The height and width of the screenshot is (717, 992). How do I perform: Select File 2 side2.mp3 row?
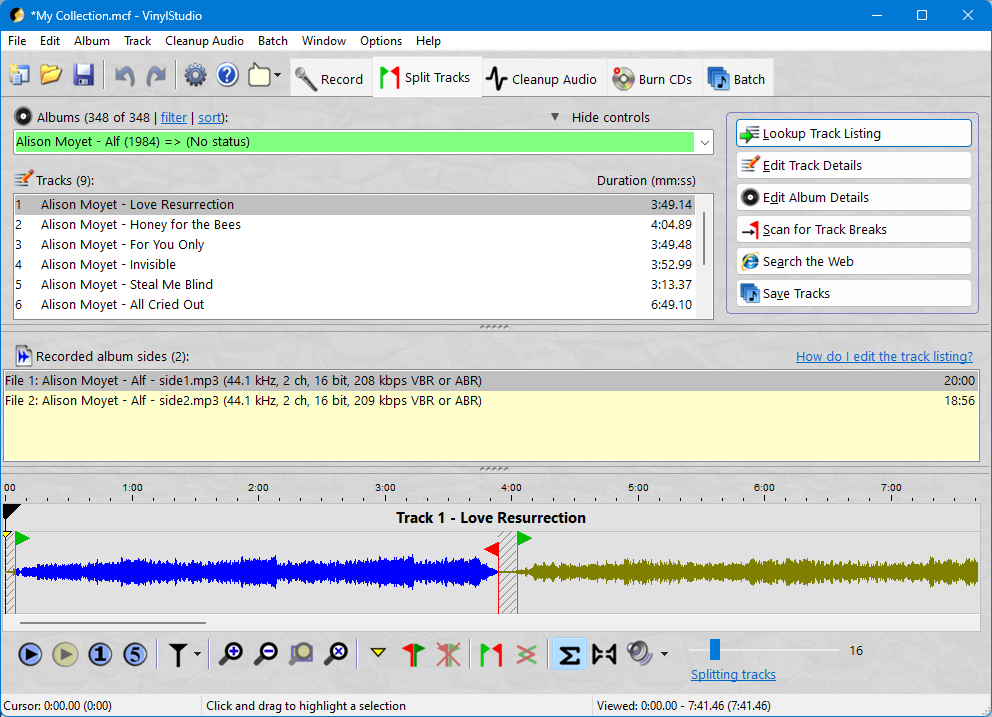[x=491, y=401]
